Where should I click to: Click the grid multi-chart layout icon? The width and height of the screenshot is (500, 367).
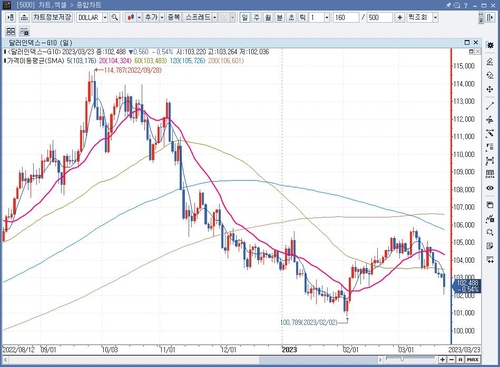click(x=11, y=32)
